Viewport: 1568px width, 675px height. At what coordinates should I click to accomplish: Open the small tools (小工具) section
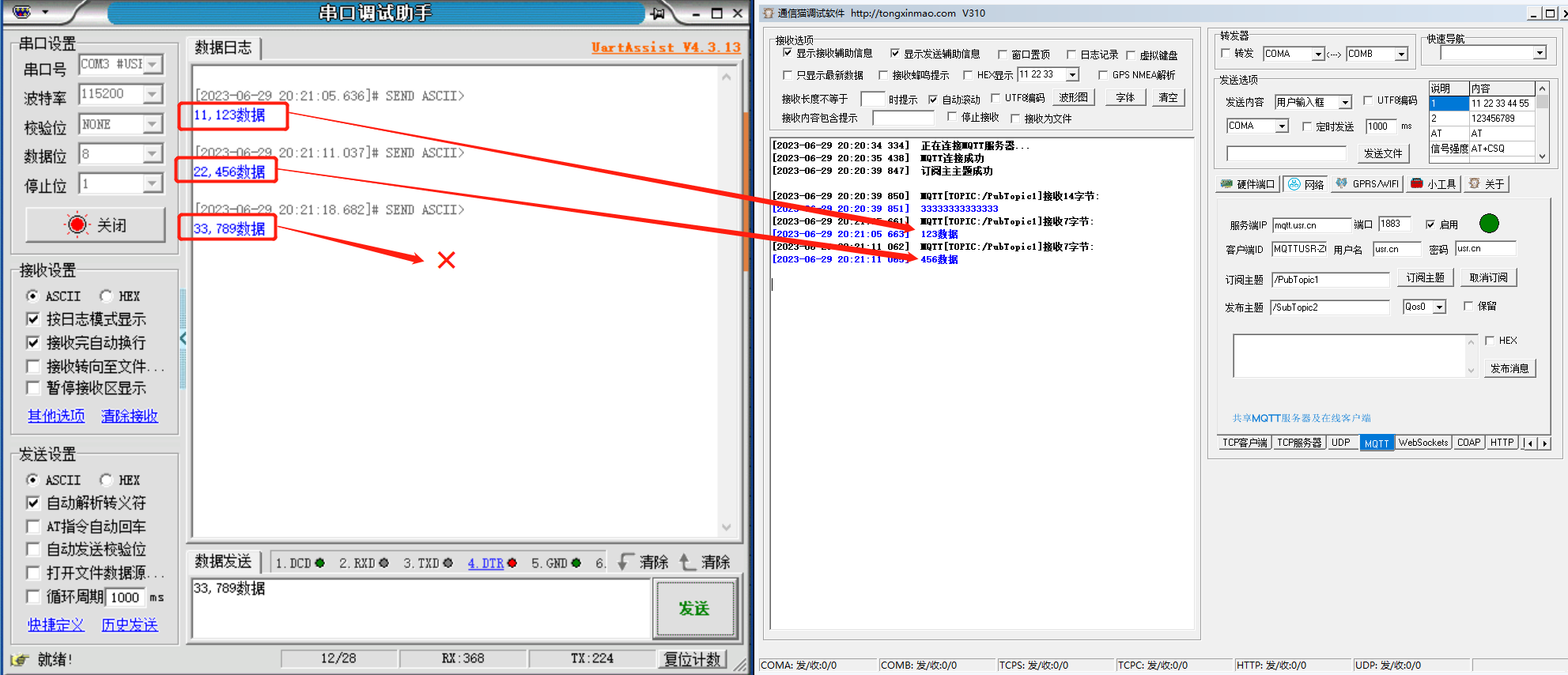click(1434, 184)
